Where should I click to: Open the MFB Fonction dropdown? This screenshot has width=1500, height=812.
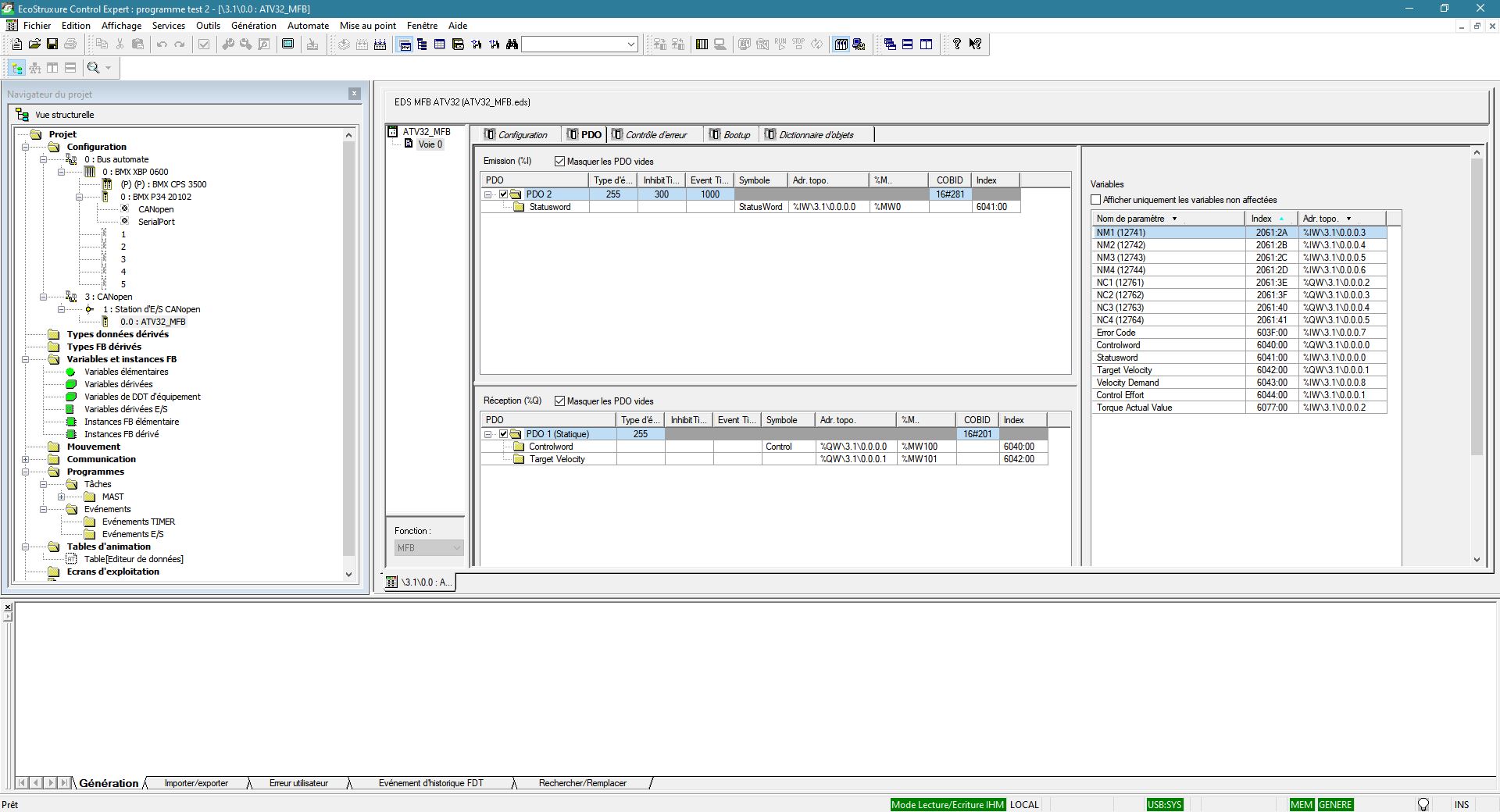coord(456,548)
